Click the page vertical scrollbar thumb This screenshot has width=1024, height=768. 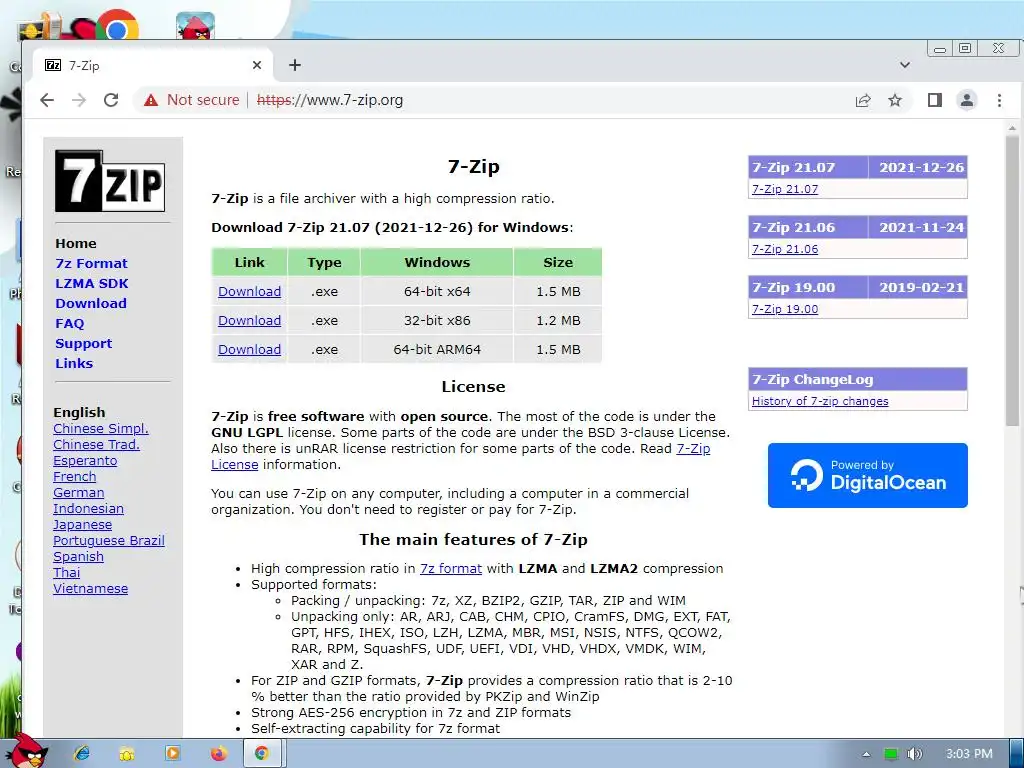(1012, 281)
